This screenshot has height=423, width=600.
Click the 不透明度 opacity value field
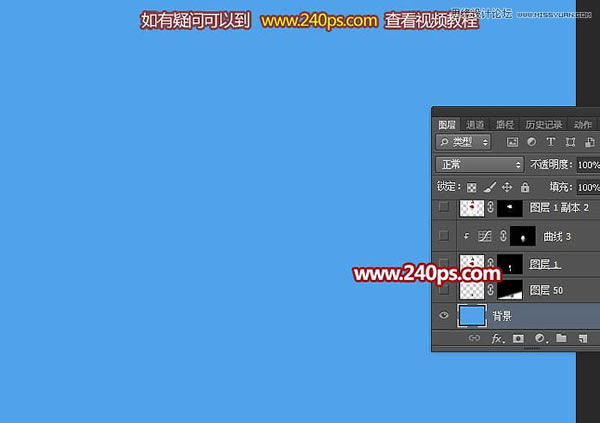click(x=589, y=165)
